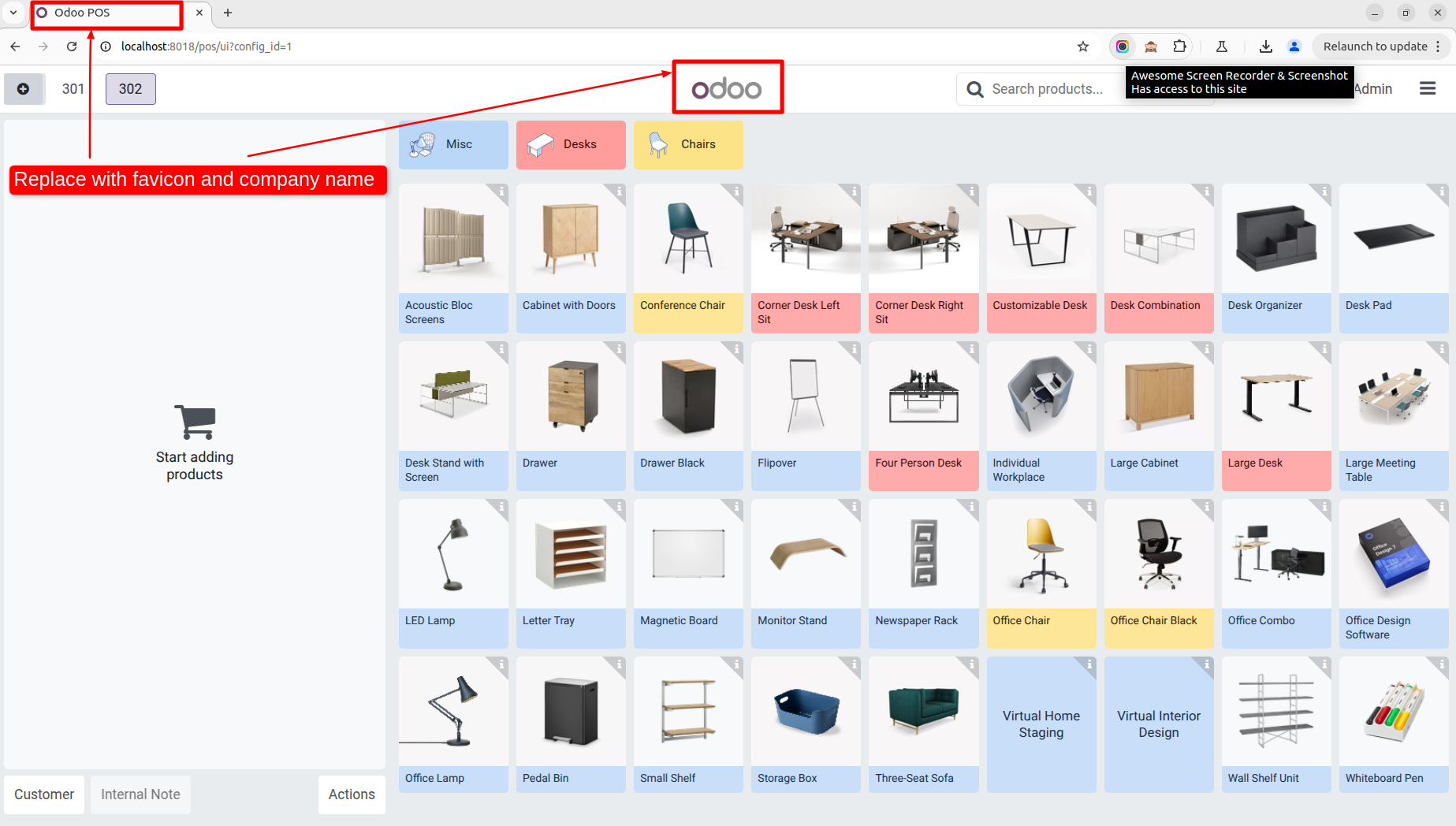Click the Awesome Screen Recorder extension icon
1456x826 pixels.
coord(1123,47)
